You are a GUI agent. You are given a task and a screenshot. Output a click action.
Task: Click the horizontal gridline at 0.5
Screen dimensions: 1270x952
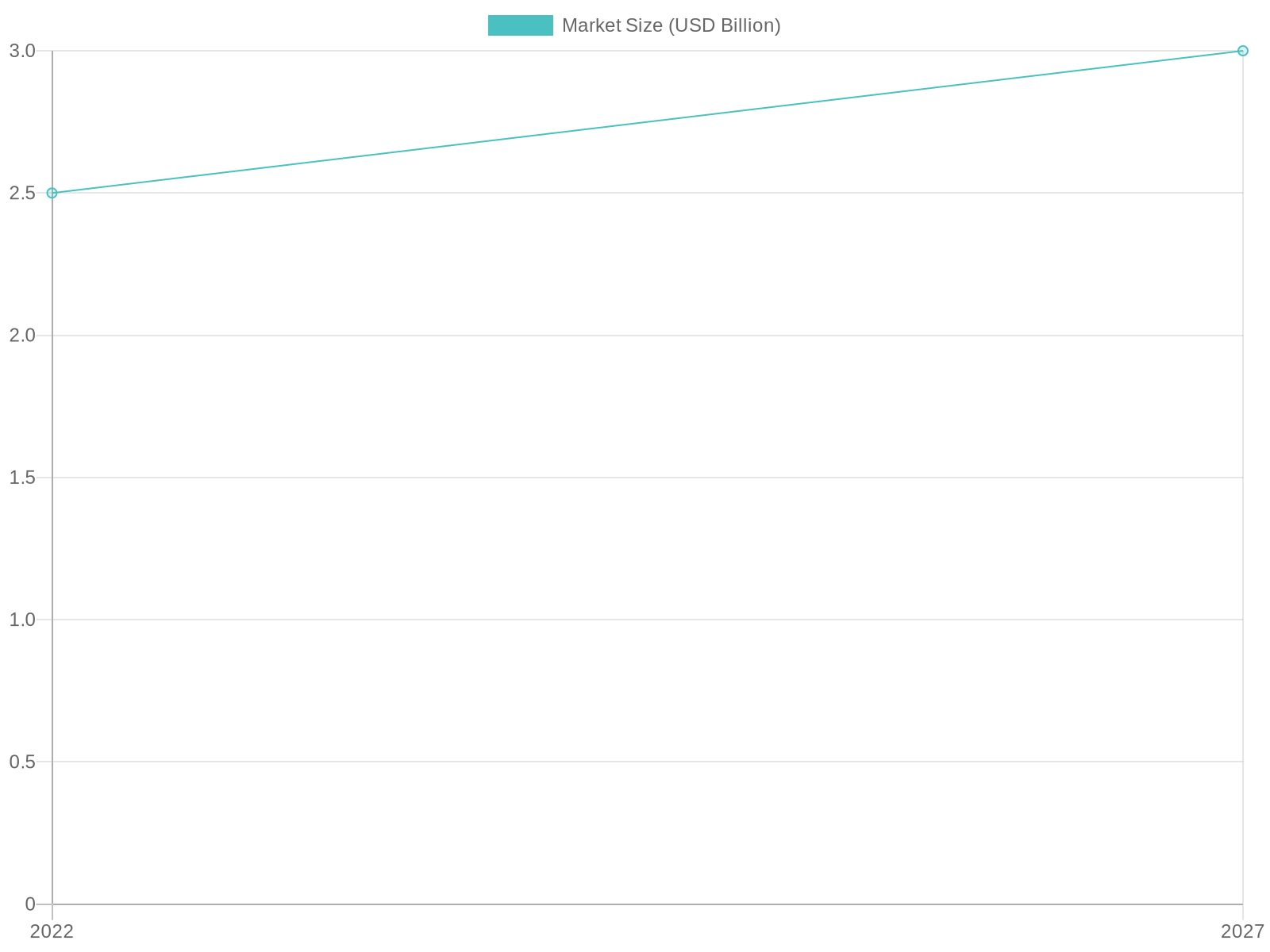point(648,762)
